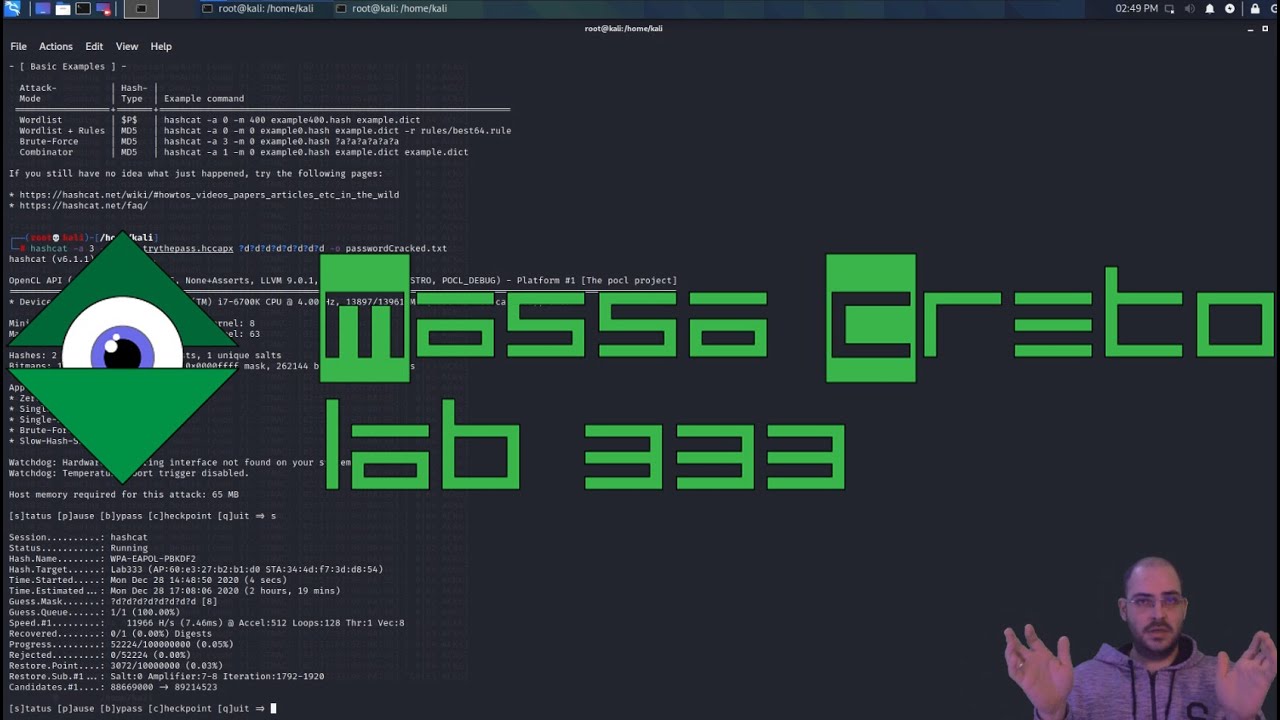Open the power manager tray icon
This screenshot has height=720, width=1280.
pos(1230,9)
